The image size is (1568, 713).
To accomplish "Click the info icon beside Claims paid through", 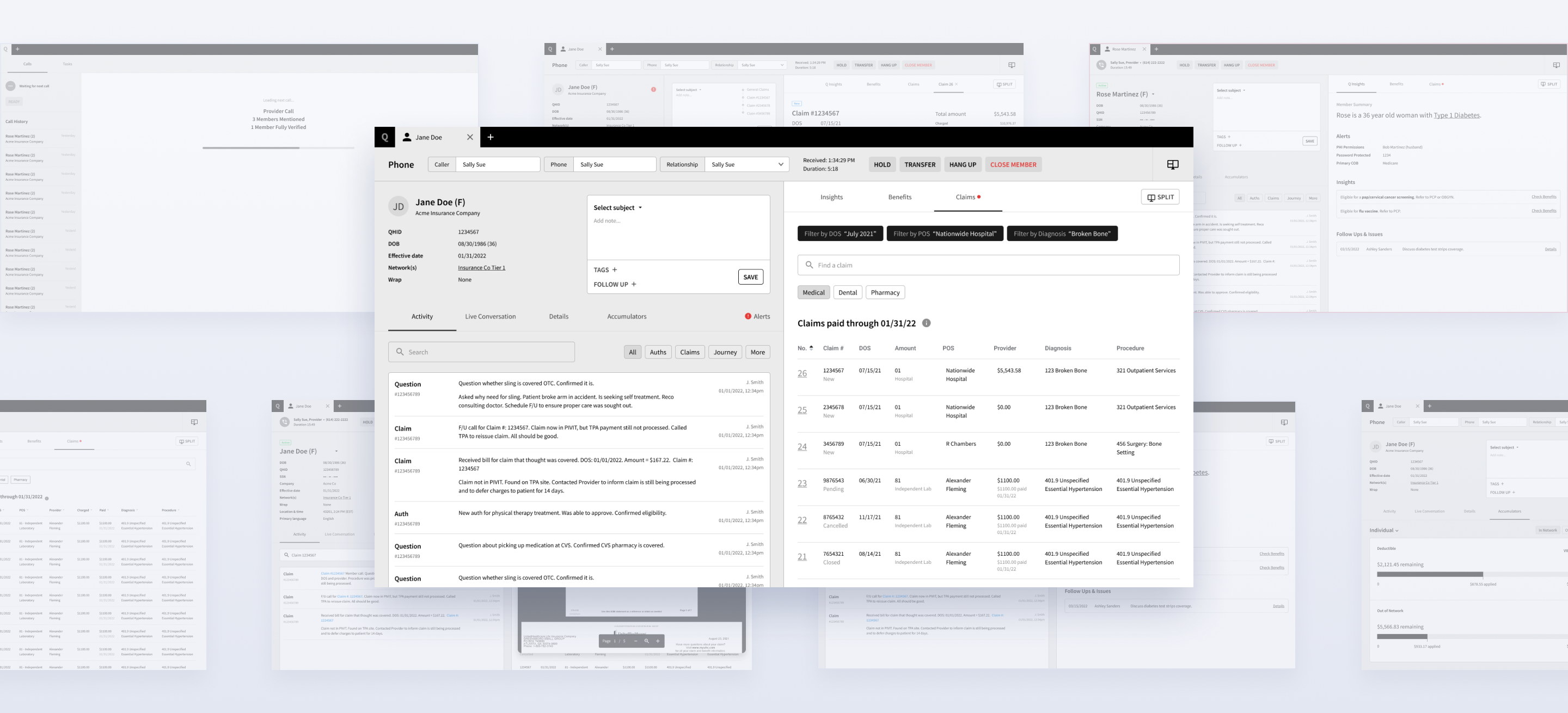I will point(926,323).
